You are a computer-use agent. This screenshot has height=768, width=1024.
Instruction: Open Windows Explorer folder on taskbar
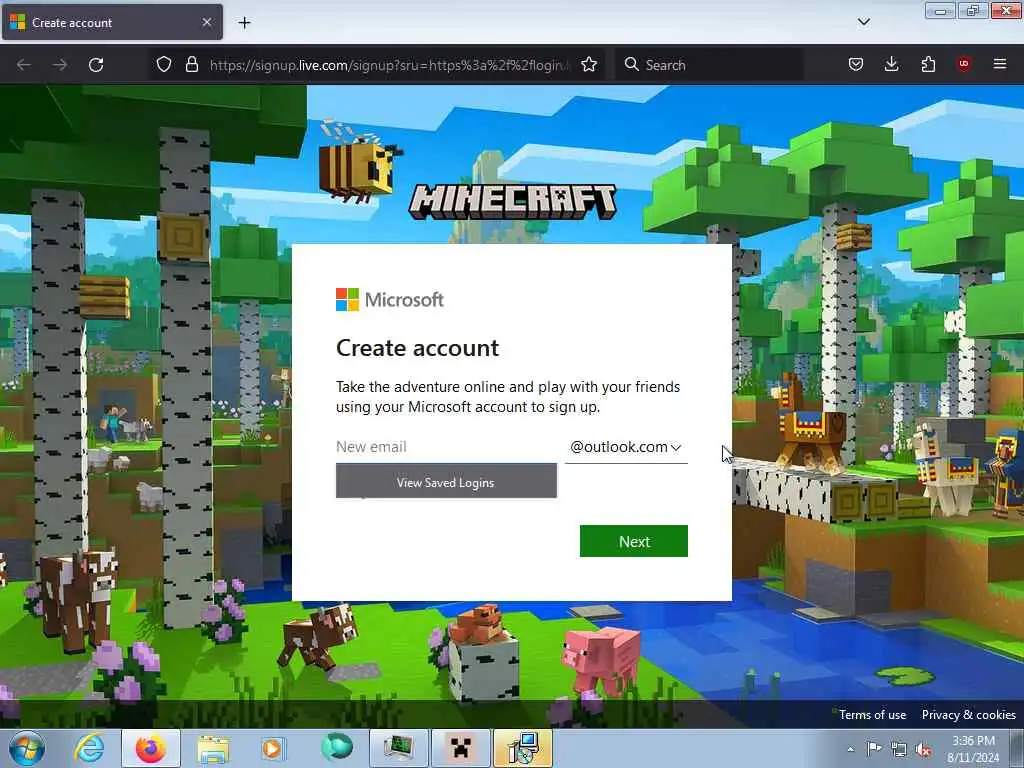tap(213, 748)
